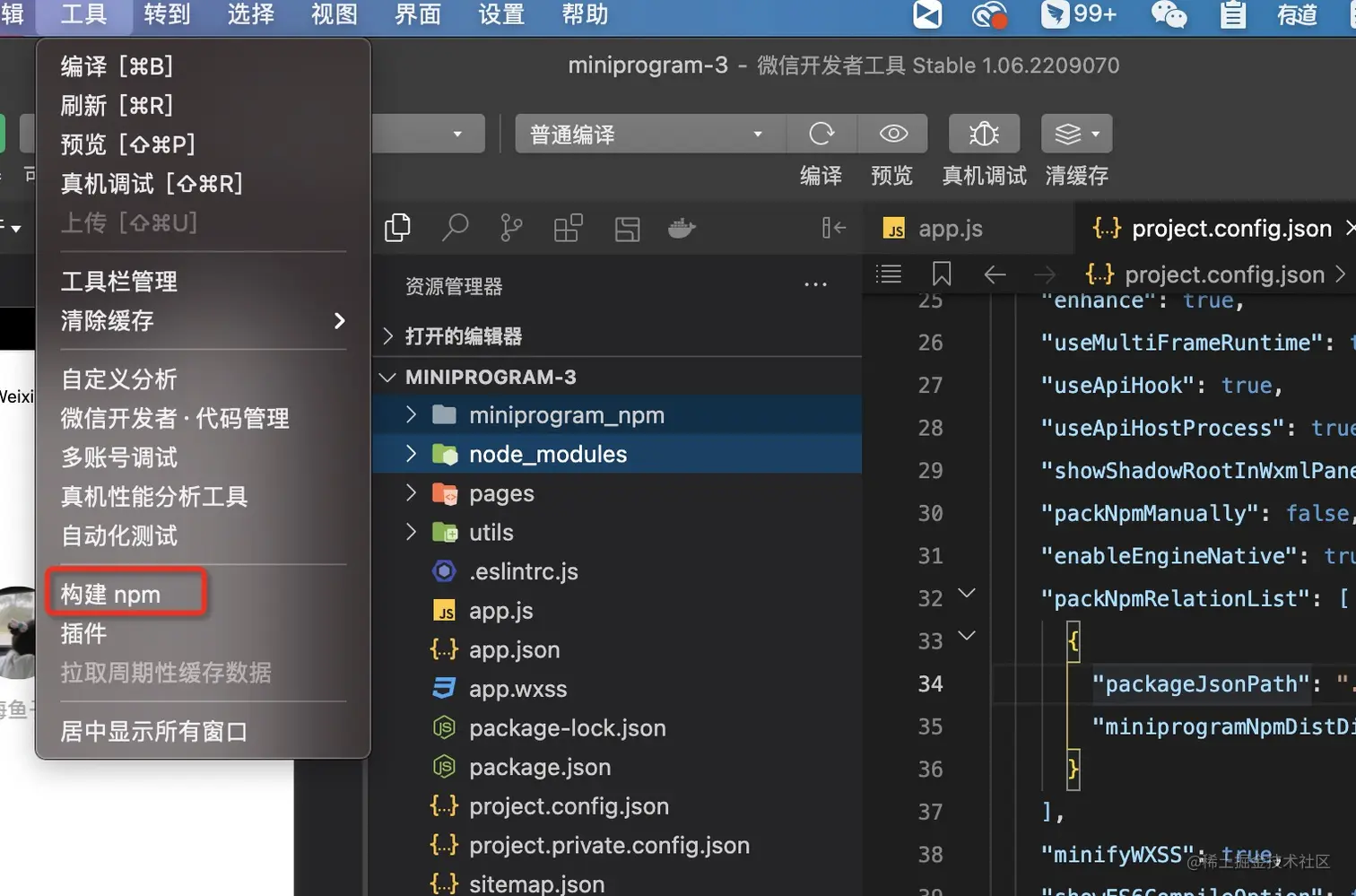Open the 选择 menu
Image resolution: width=1356 pixels, height=896 pixels.
click(x=250, y=14)
